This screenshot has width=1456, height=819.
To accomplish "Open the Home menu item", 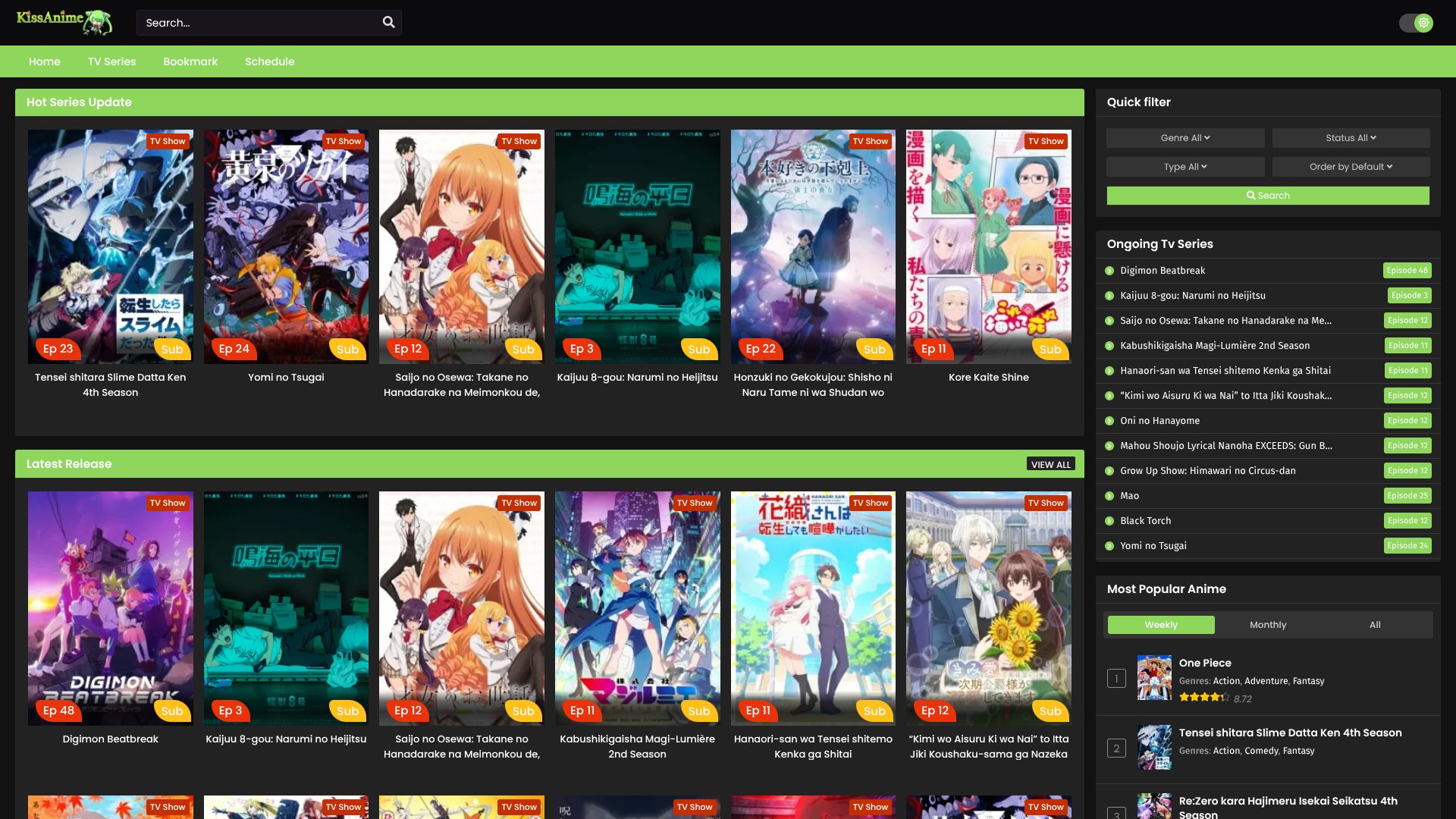I will pyautogui.click(x=45, y=61).
